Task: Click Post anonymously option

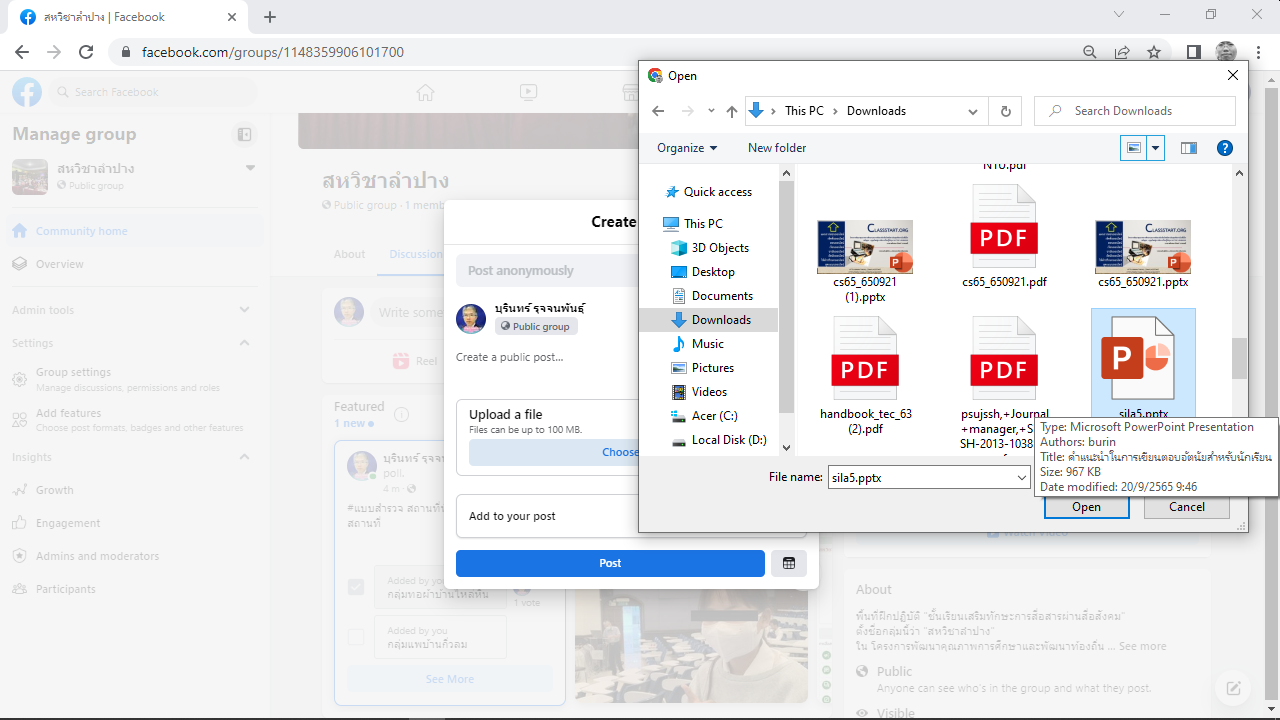Action: pyautogui.click(x=546, y=270)
